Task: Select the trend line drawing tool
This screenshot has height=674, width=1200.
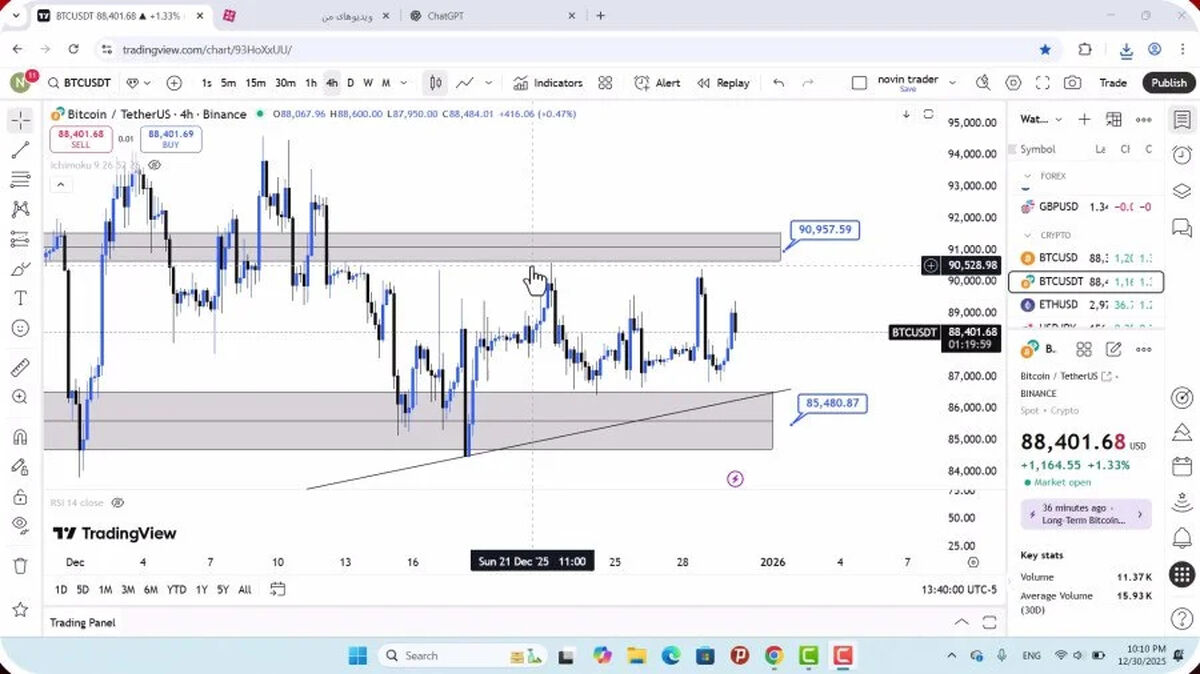Action: 20,150
